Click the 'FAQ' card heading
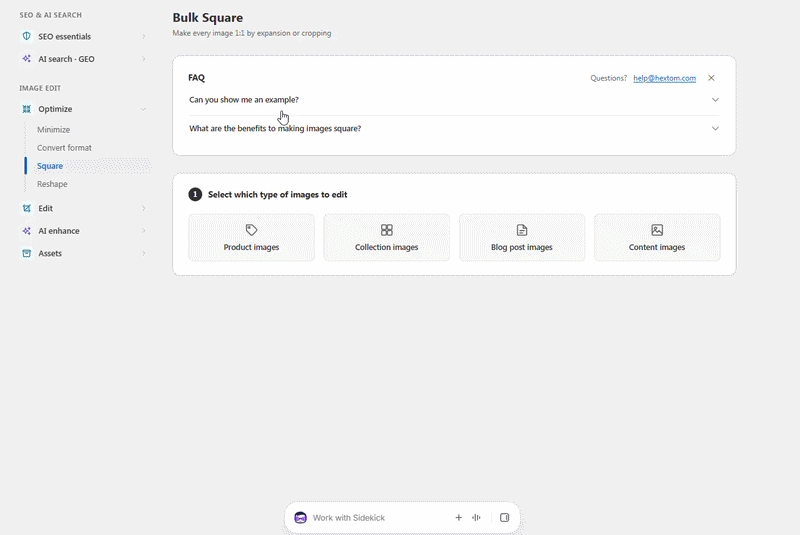The width and height of the screenshot is (800, 535). (x=196, y=78)
